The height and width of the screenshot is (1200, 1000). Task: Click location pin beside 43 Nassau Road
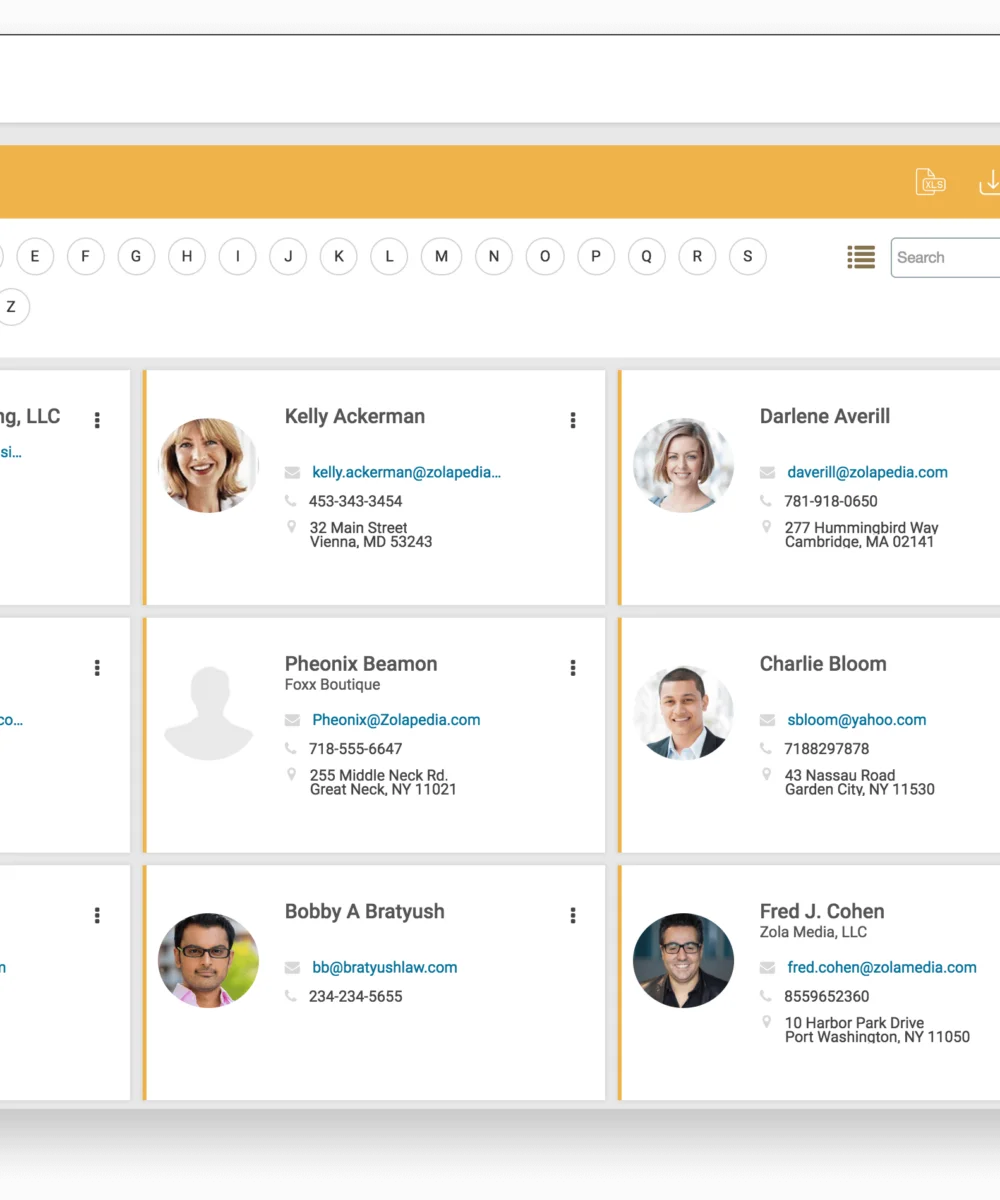pyautogui.click(x=767, y=775)
